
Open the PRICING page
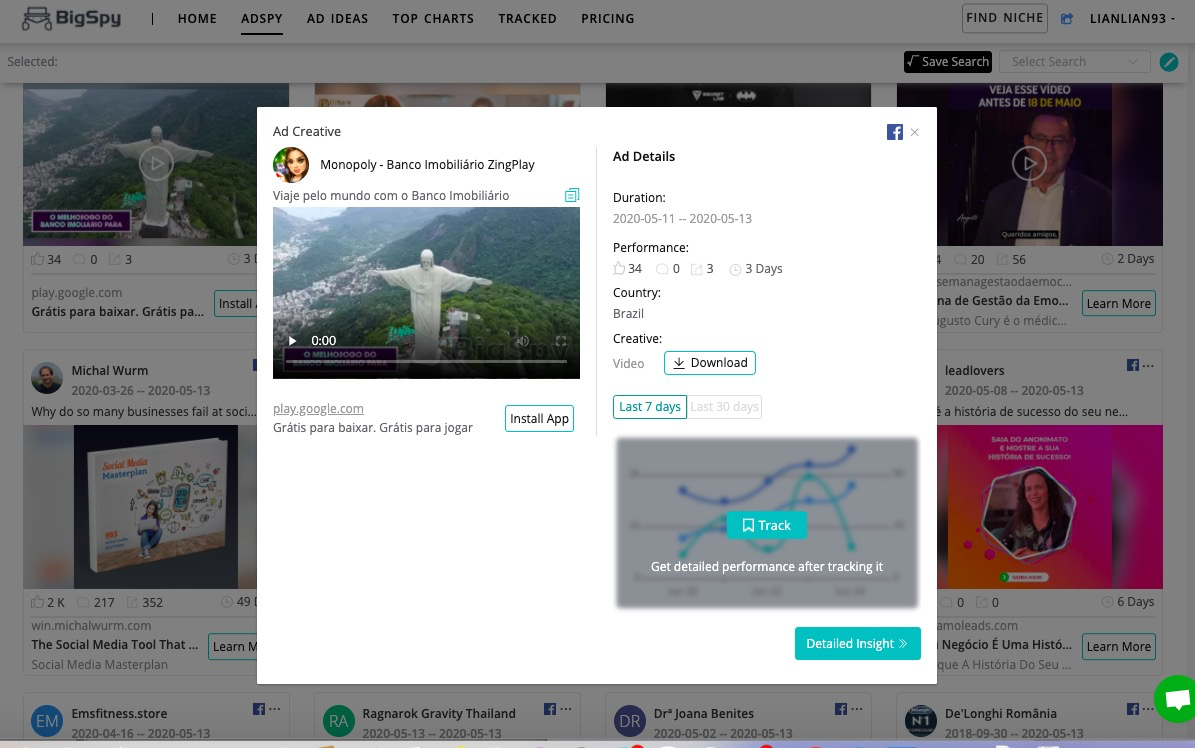pos(607,18)
